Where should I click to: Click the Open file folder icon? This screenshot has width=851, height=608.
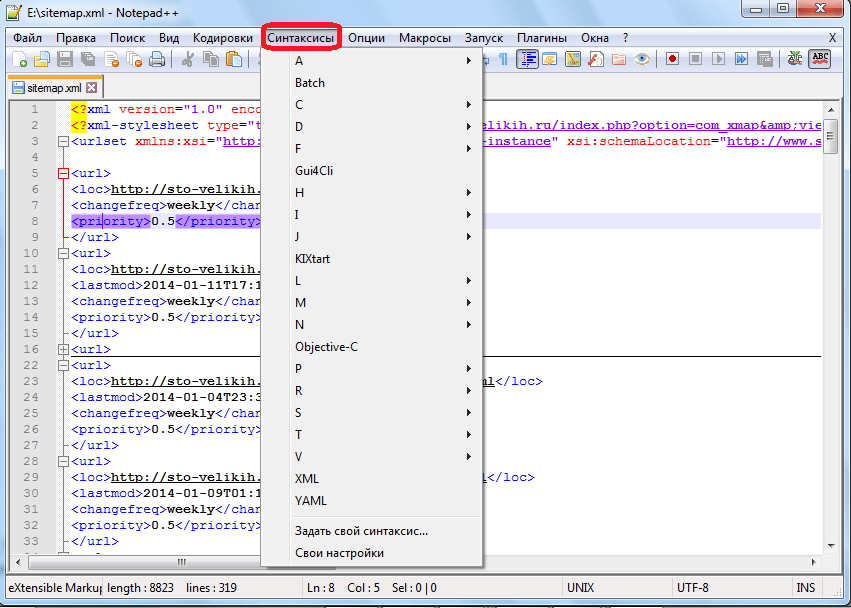[42, 60]
